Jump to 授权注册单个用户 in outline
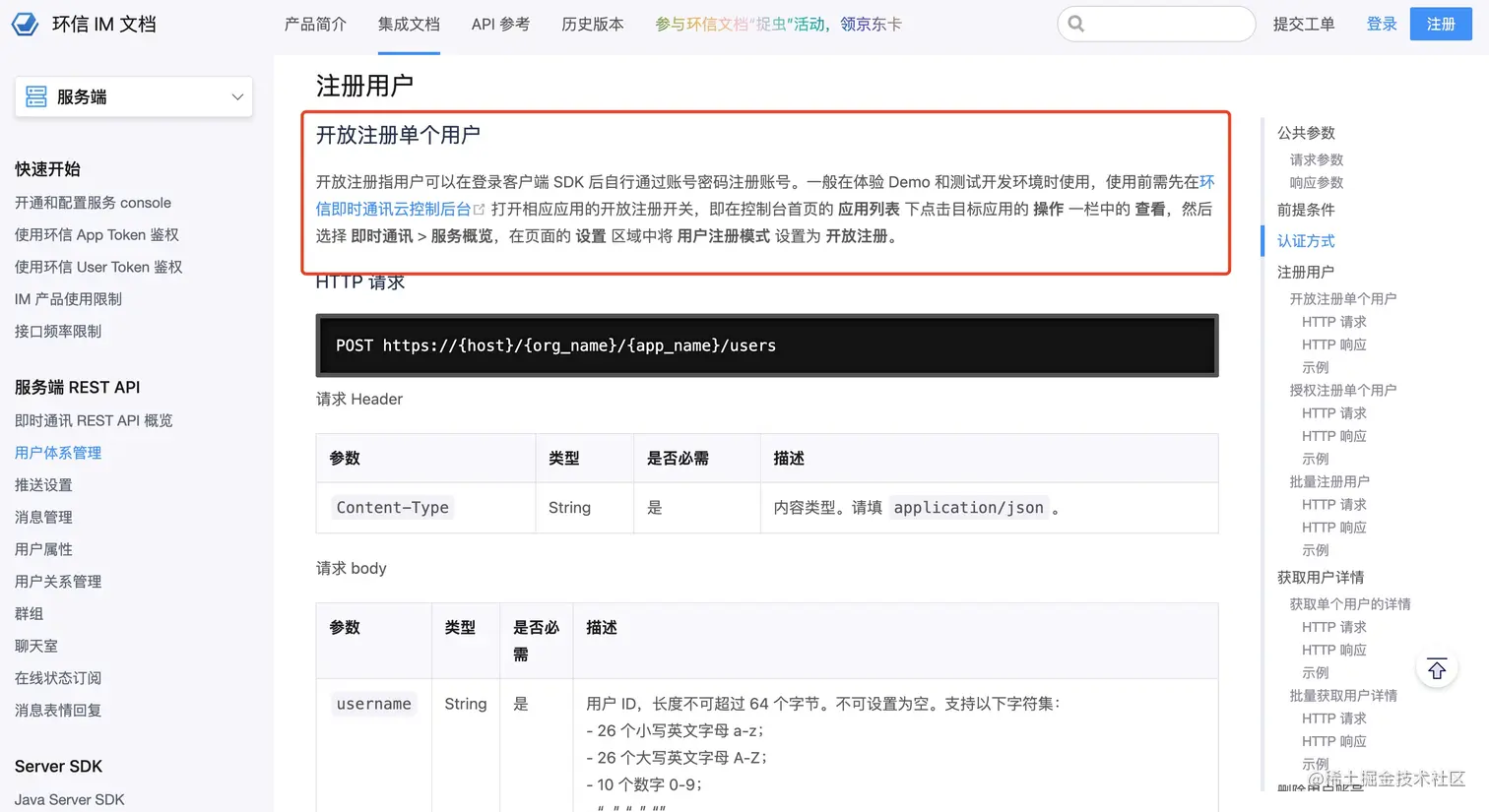1489x812 pixels. pos(1343,390)
